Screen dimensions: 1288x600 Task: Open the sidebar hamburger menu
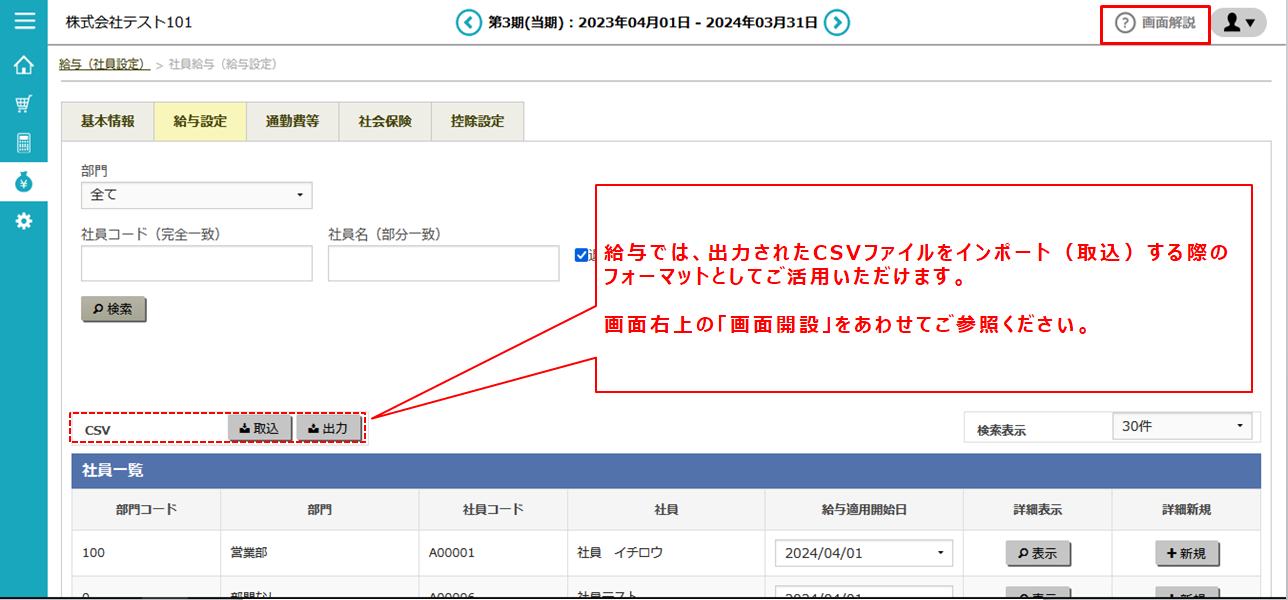point(25,20)
